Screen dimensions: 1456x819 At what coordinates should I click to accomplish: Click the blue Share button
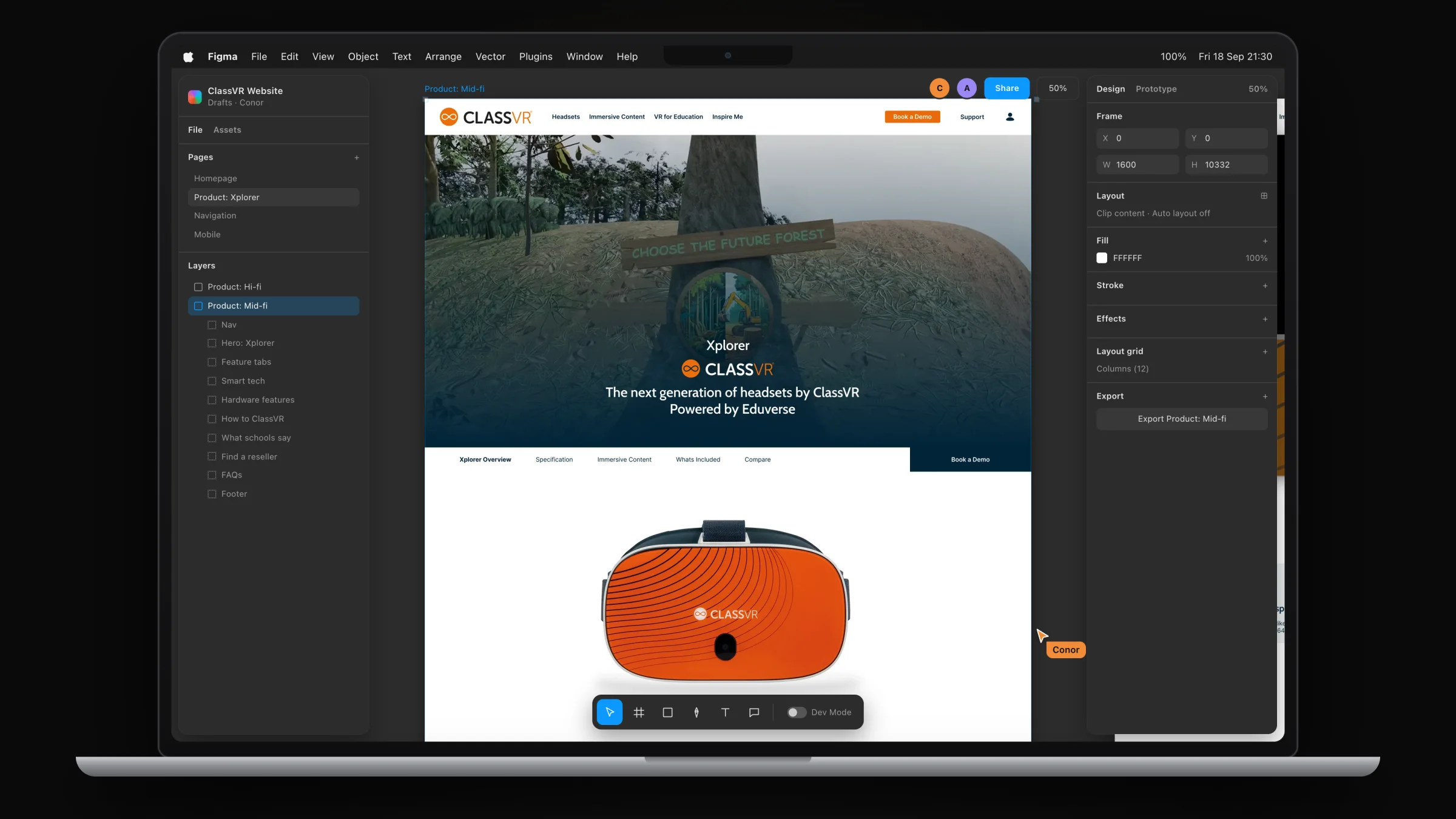click(x=1006, y=88)
